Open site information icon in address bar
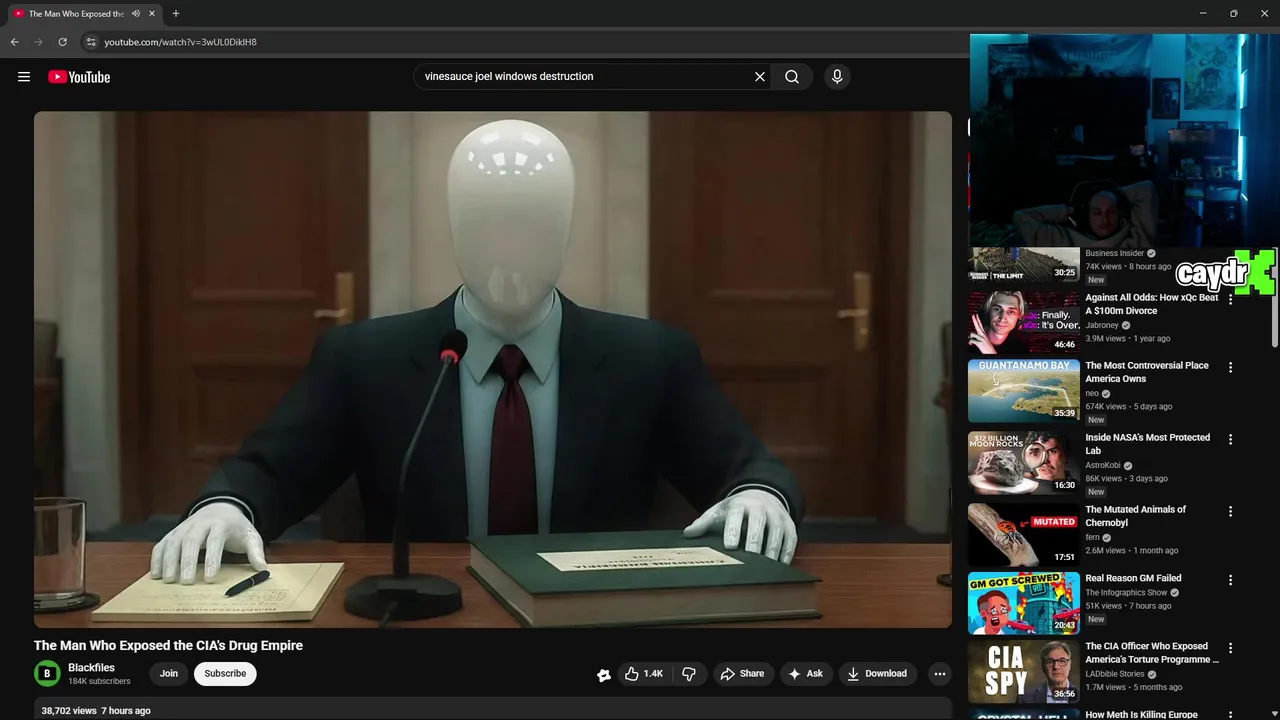This screenshot has width=1280, height=720. 91,42
